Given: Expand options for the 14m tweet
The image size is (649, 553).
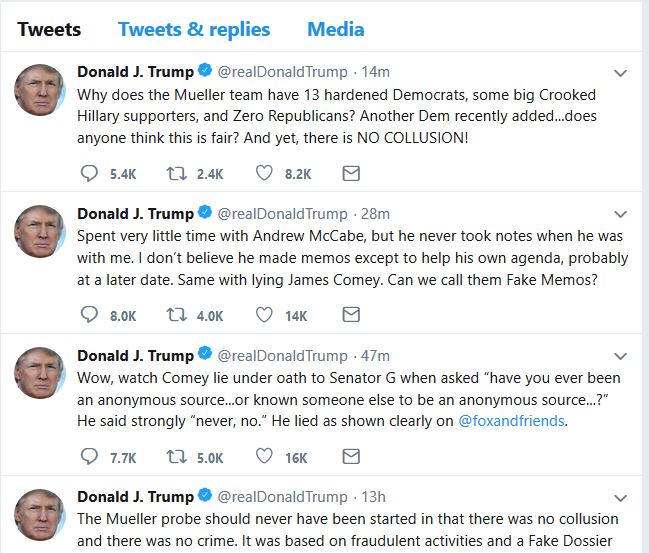Looking at the screenshot, I should click(620, 73).
